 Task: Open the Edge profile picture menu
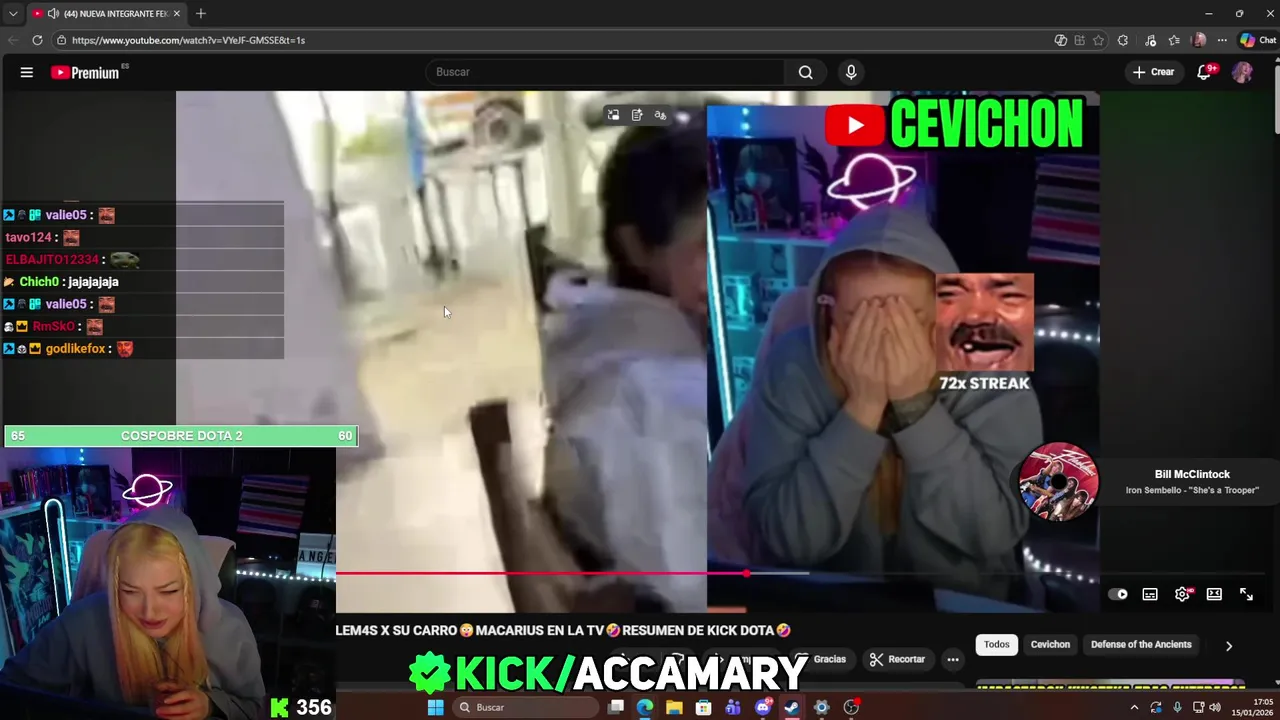point(1199,40)
